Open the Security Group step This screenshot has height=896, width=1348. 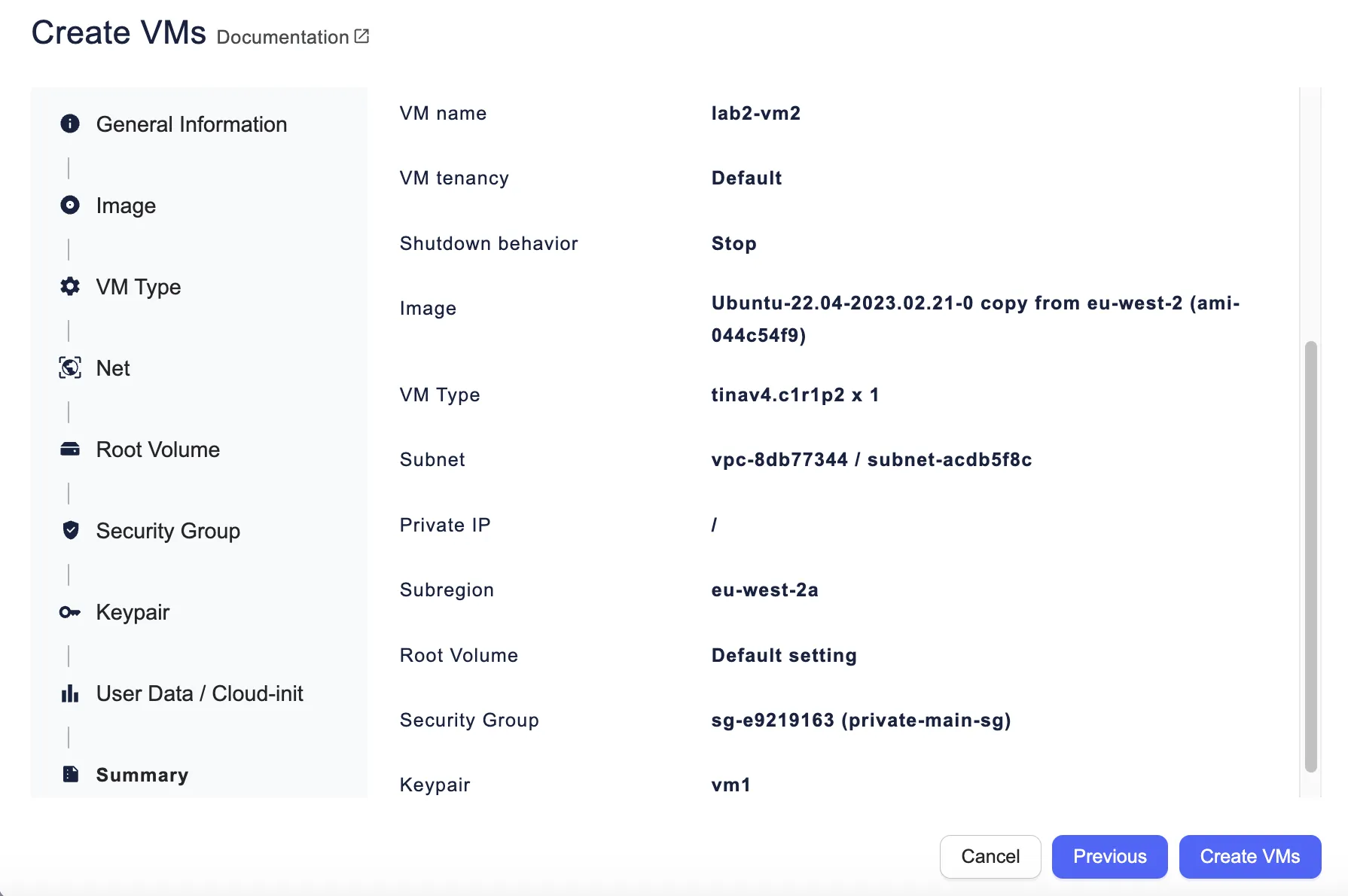click(168, 531)
